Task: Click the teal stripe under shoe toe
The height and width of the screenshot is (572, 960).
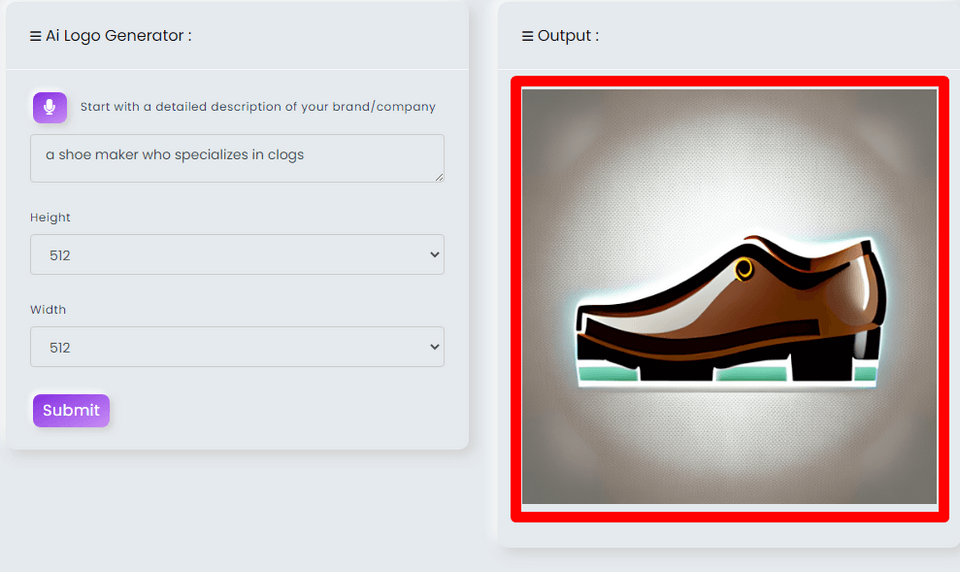Action: tap(608, 374)
